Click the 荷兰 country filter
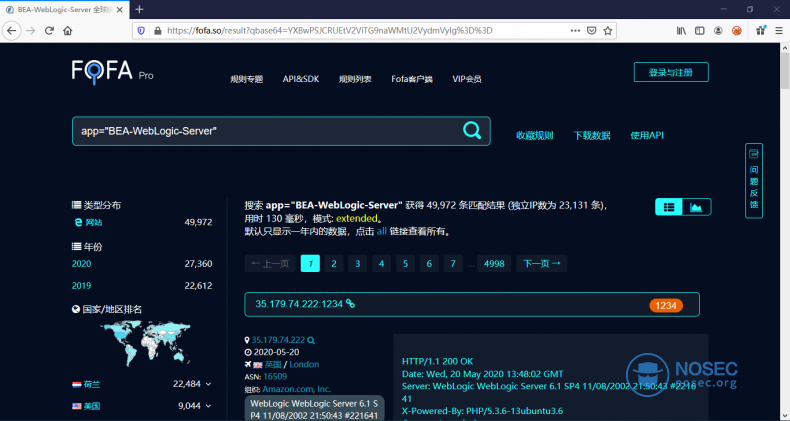Viewport: 790px width, 421px height. 92,384
